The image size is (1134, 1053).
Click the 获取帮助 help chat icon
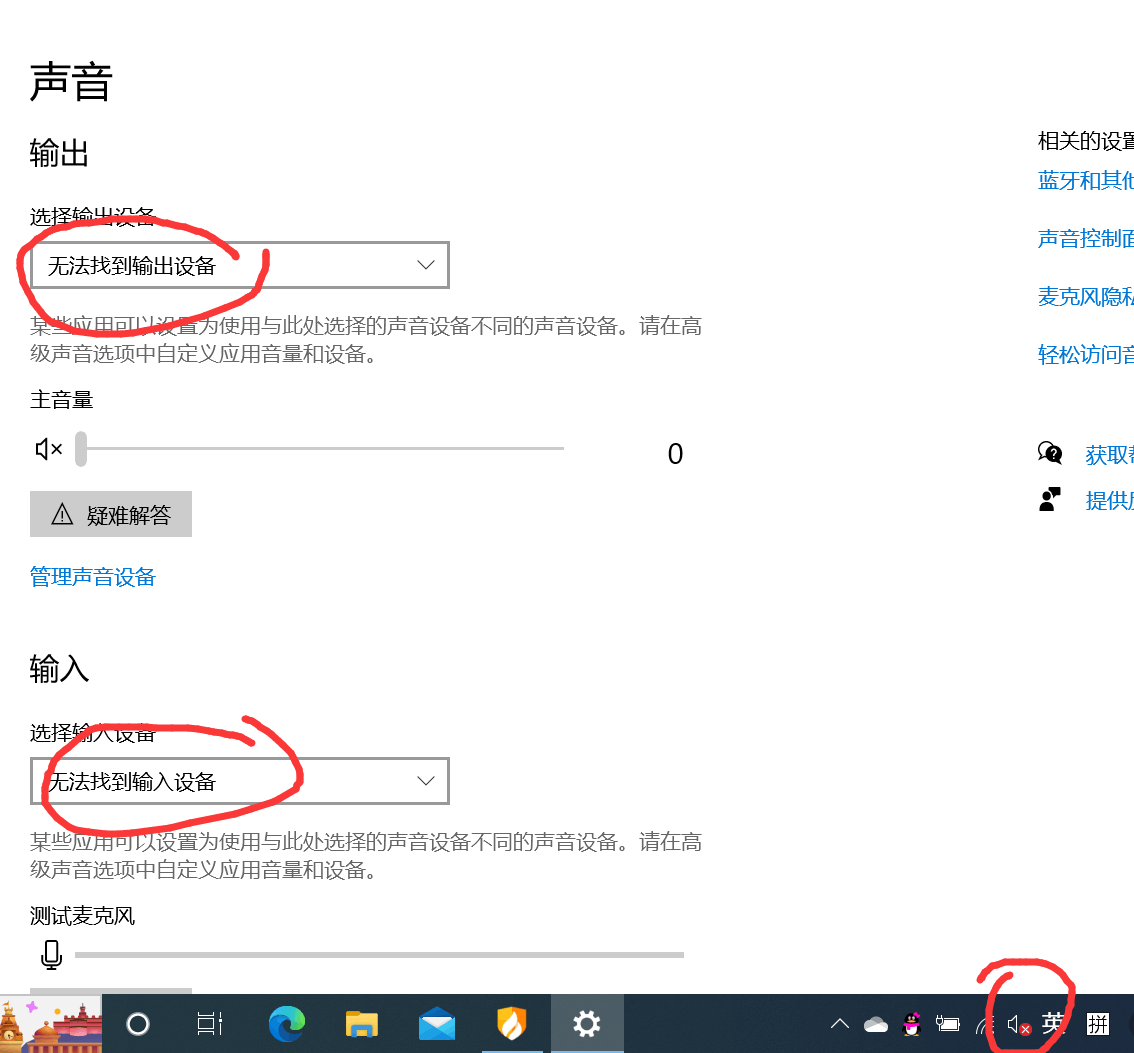pos(1049,453)
